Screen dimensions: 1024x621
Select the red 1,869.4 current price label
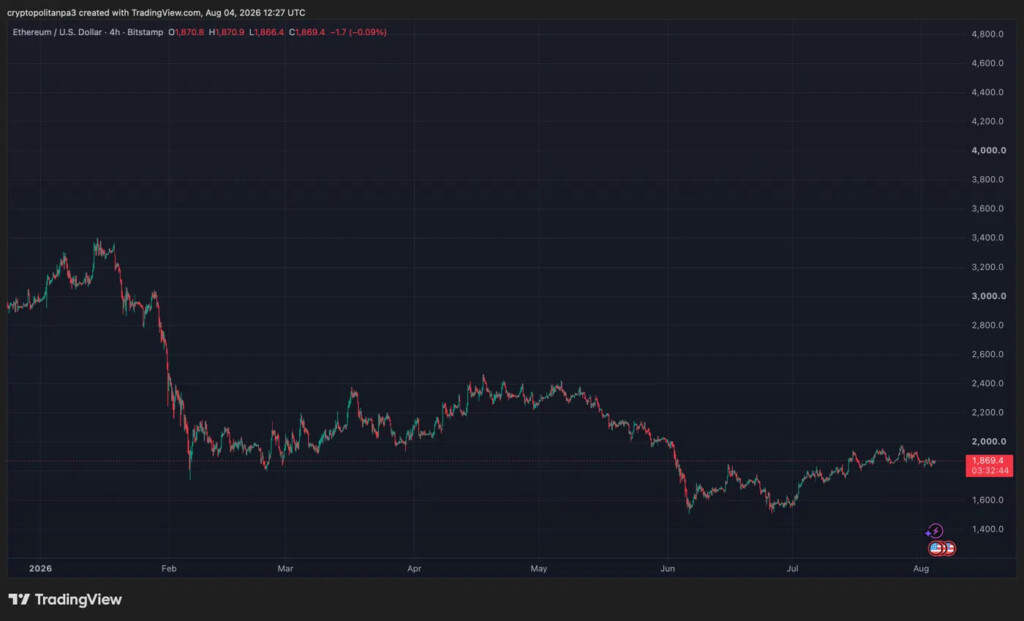(x=989, y=460)
